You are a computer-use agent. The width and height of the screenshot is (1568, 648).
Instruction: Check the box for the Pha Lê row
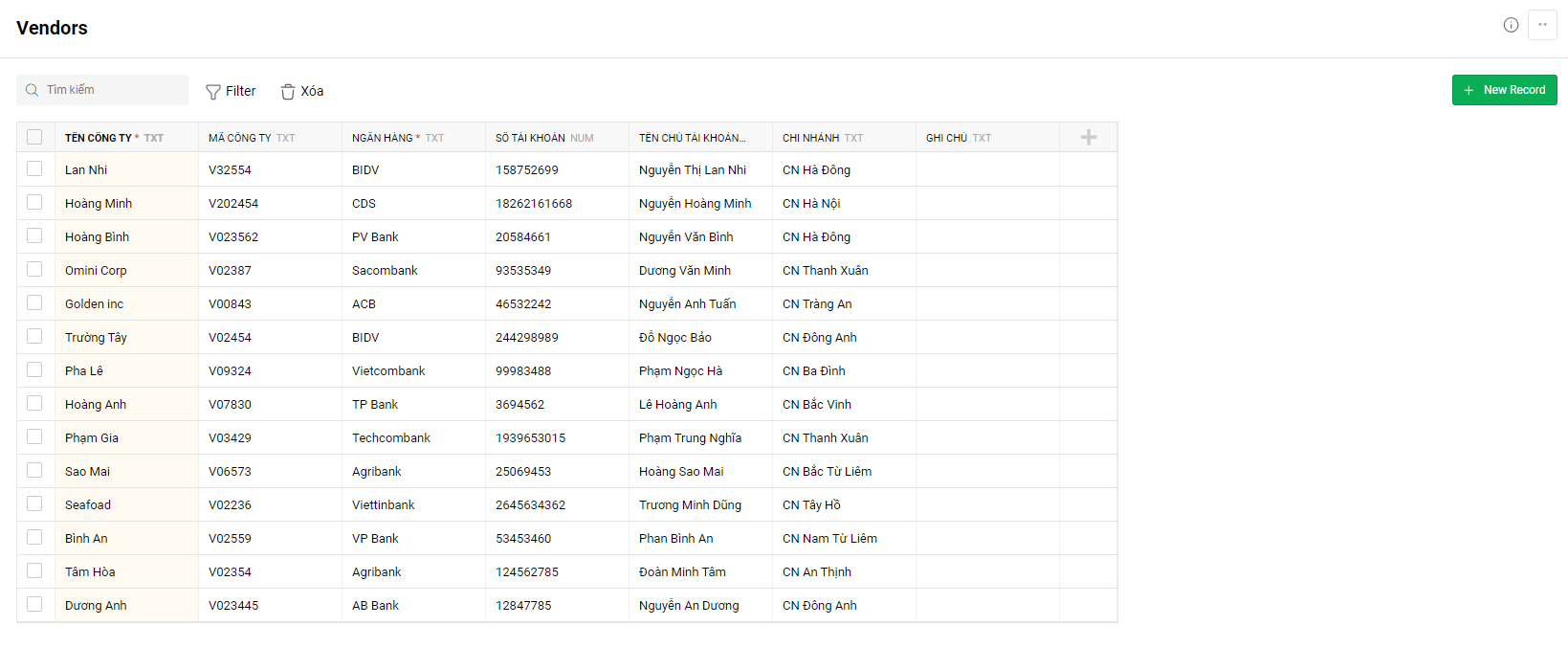pyautogui.click(x=34, y=369)
